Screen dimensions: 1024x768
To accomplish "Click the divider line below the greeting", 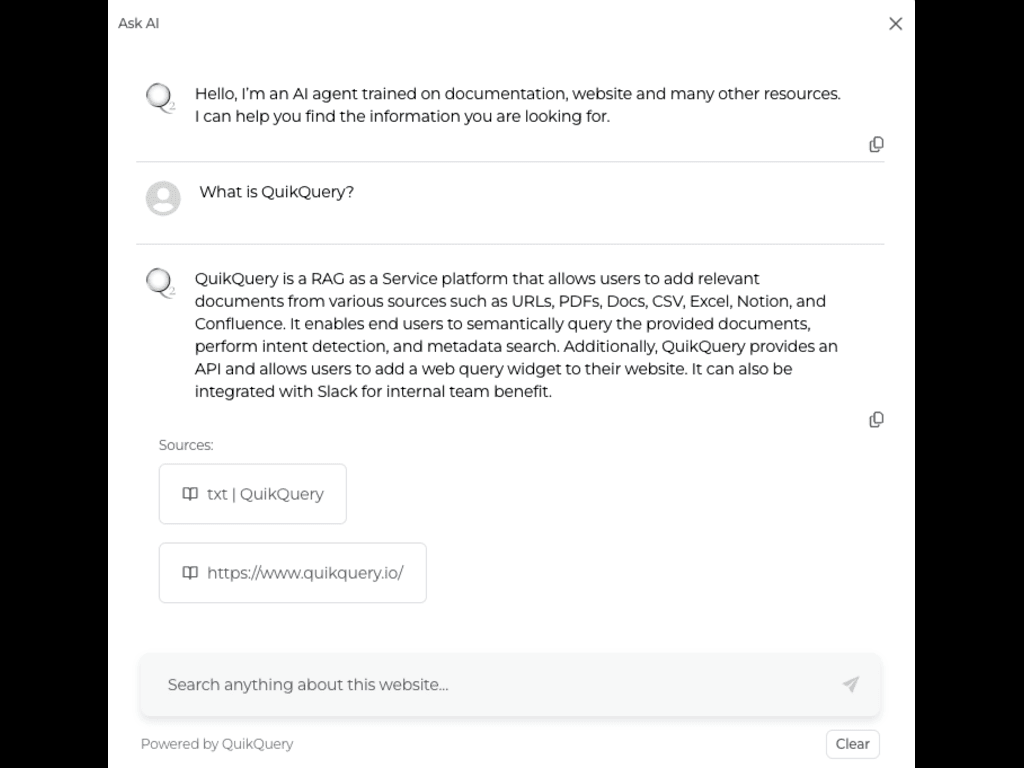I will click(x=510, y=162).
